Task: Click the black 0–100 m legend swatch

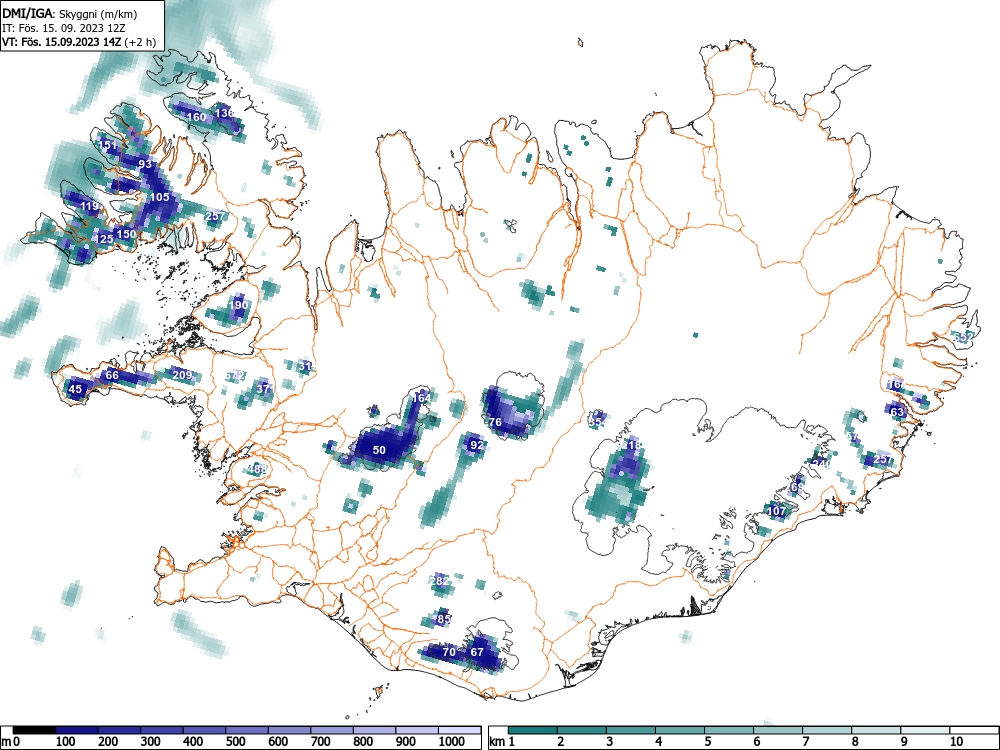Action: tap(34, 730)
